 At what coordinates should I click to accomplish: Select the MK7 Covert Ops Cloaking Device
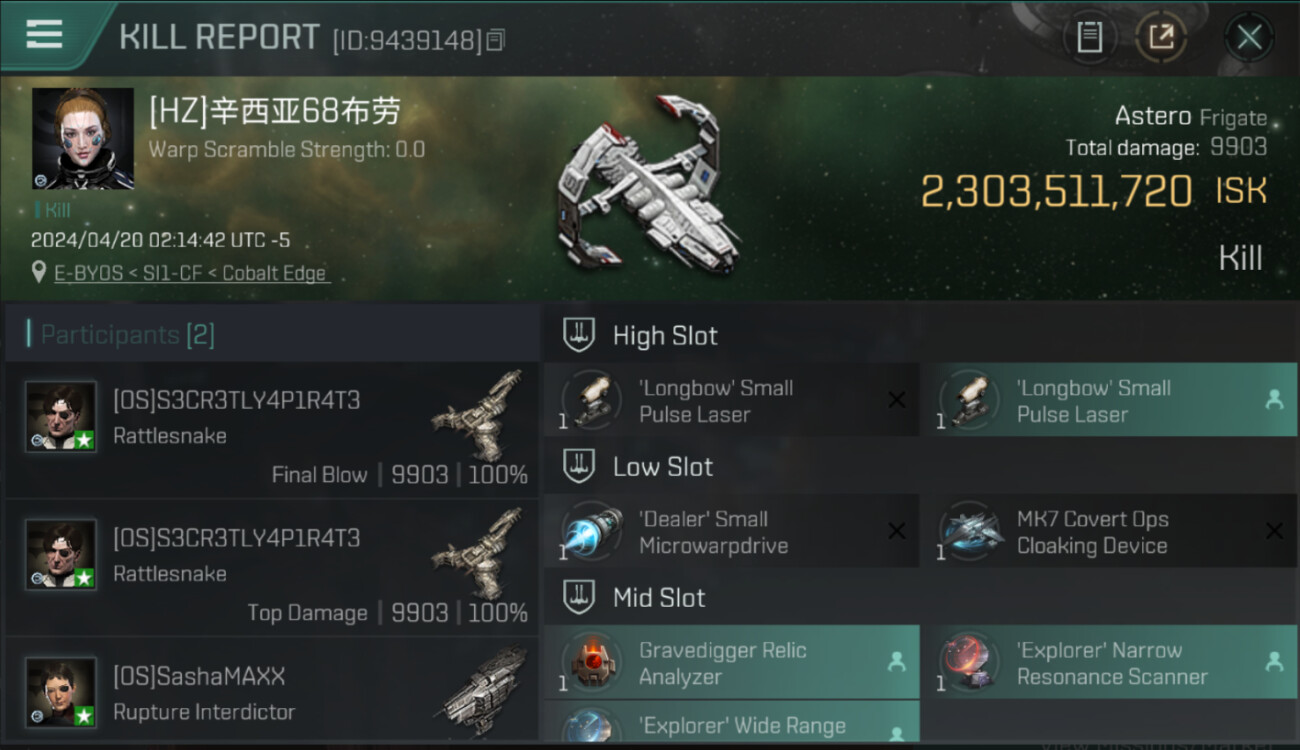1108,531
